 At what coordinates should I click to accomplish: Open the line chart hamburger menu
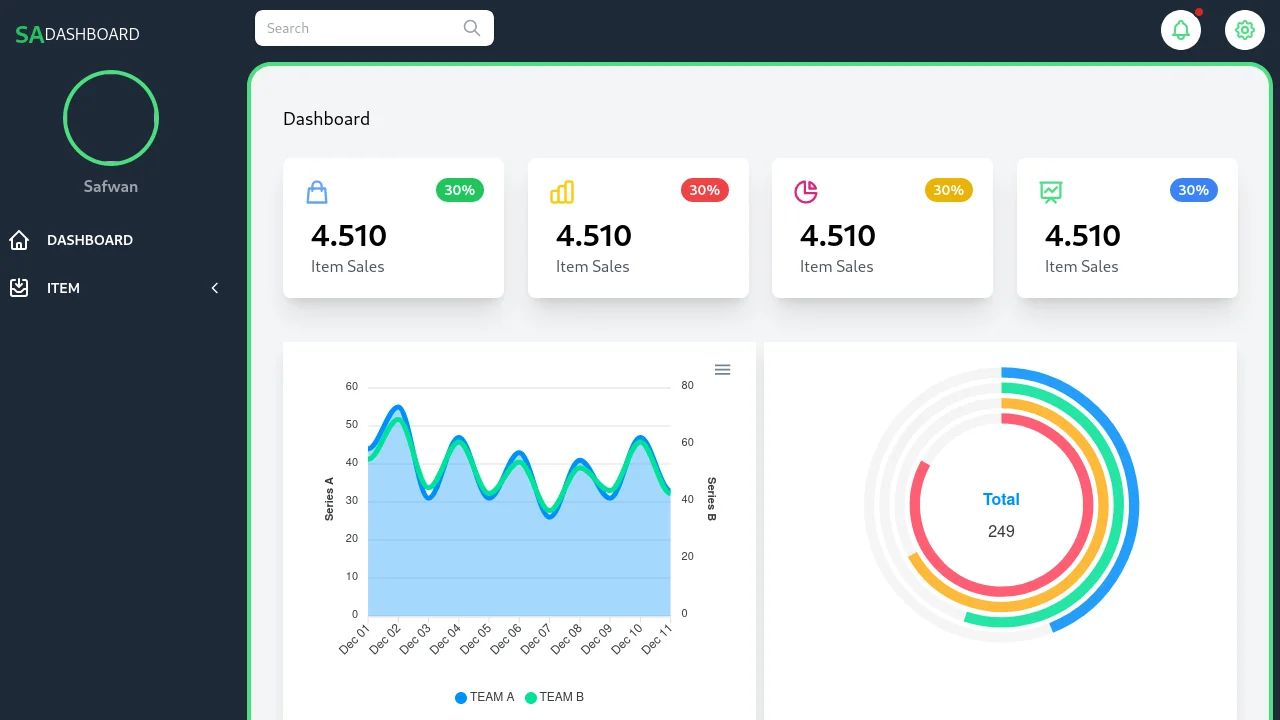coord(722,369)
